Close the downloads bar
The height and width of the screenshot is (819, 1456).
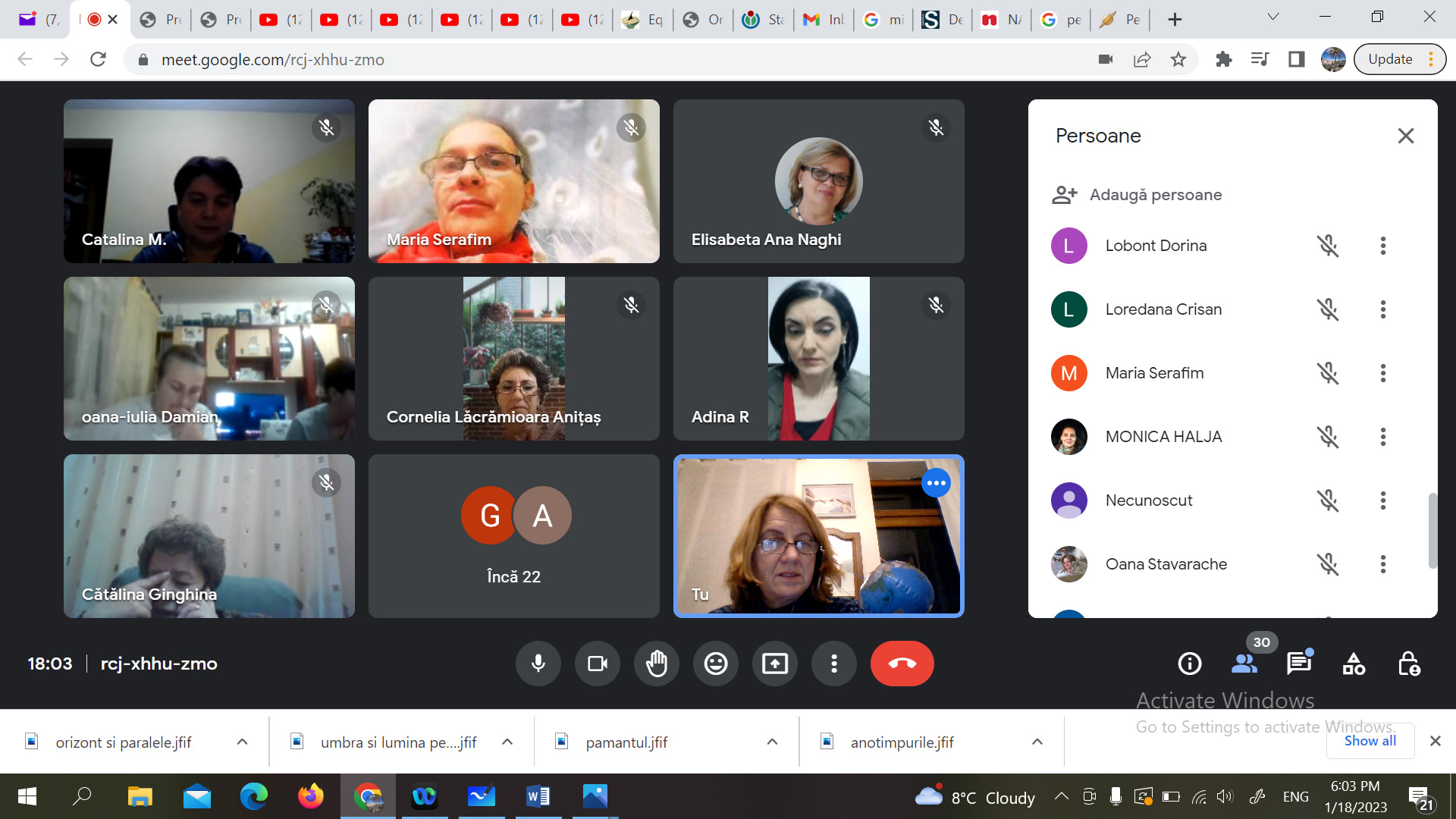tap(1435, 741)
